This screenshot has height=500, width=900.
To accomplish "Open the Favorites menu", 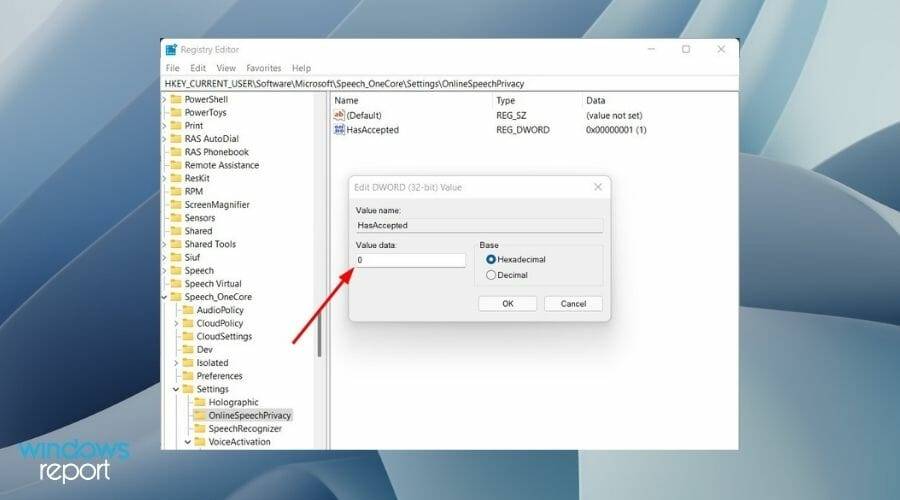I will [263, 68].
